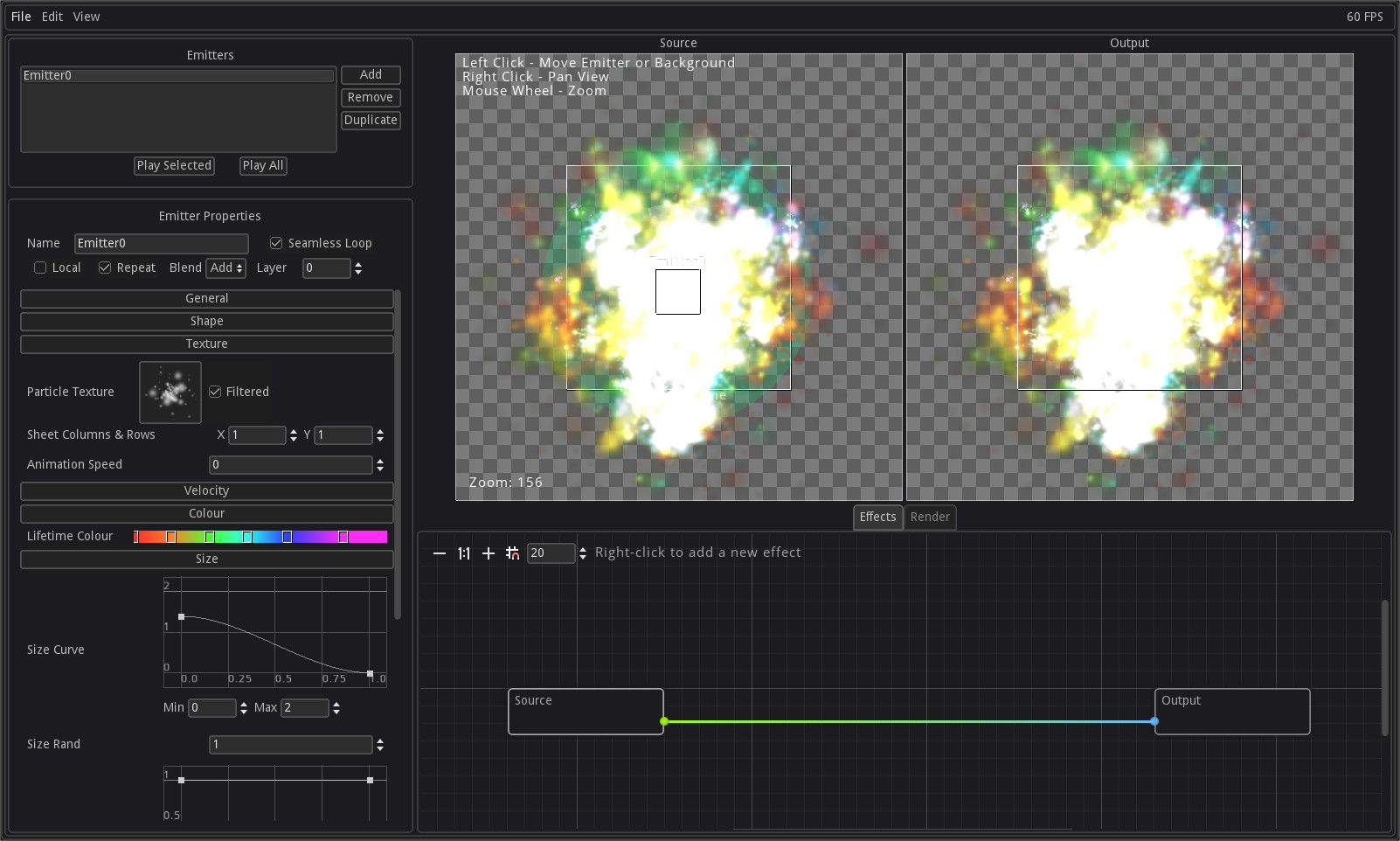1400x841 pixels.
Task: Click the Lifetime Colour gradient strip
Action: [x=260, y=536]
